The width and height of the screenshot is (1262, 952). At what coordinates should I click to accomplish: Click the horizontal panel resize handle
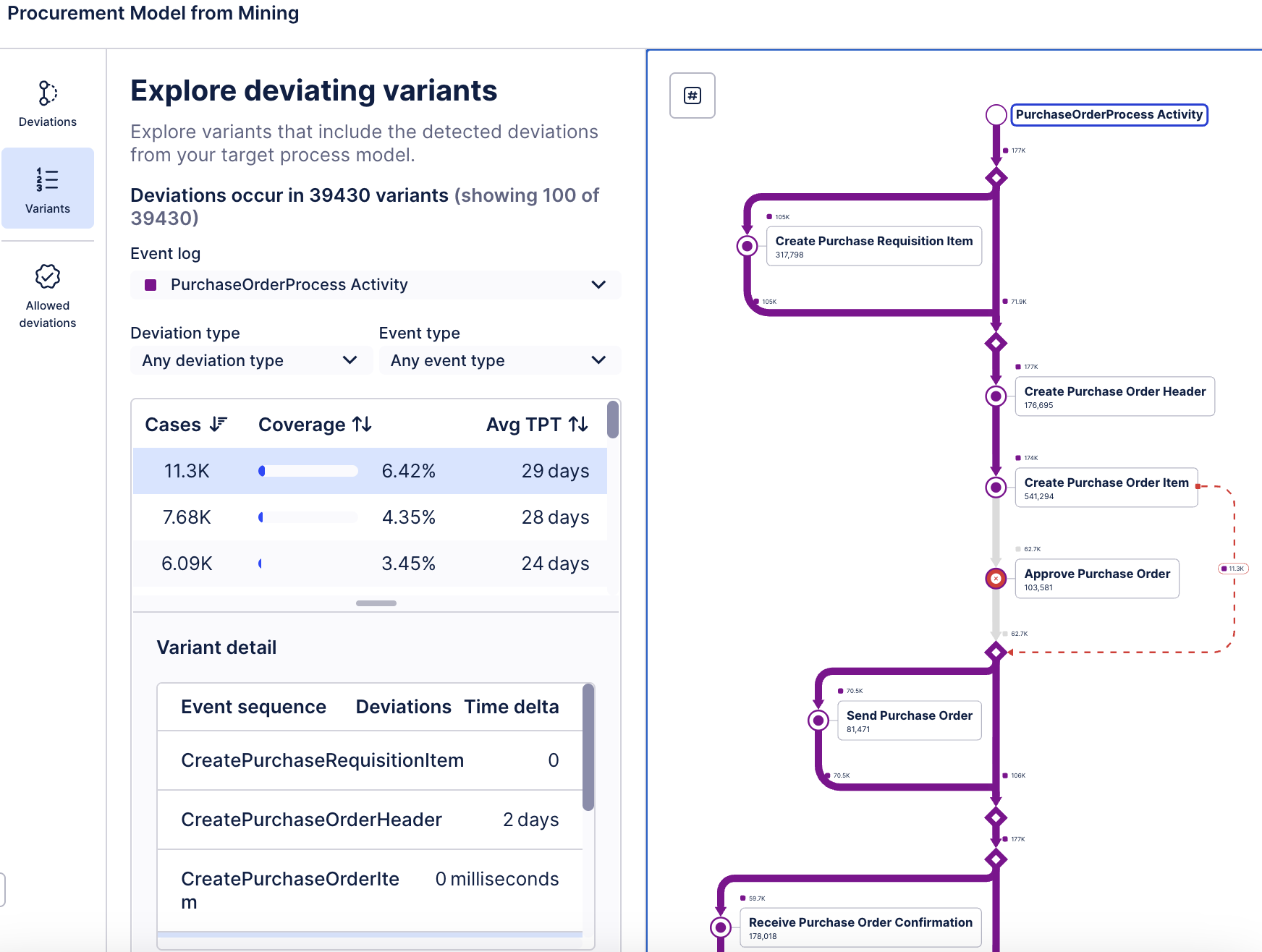pyautogui.click(x=376, y=603)
